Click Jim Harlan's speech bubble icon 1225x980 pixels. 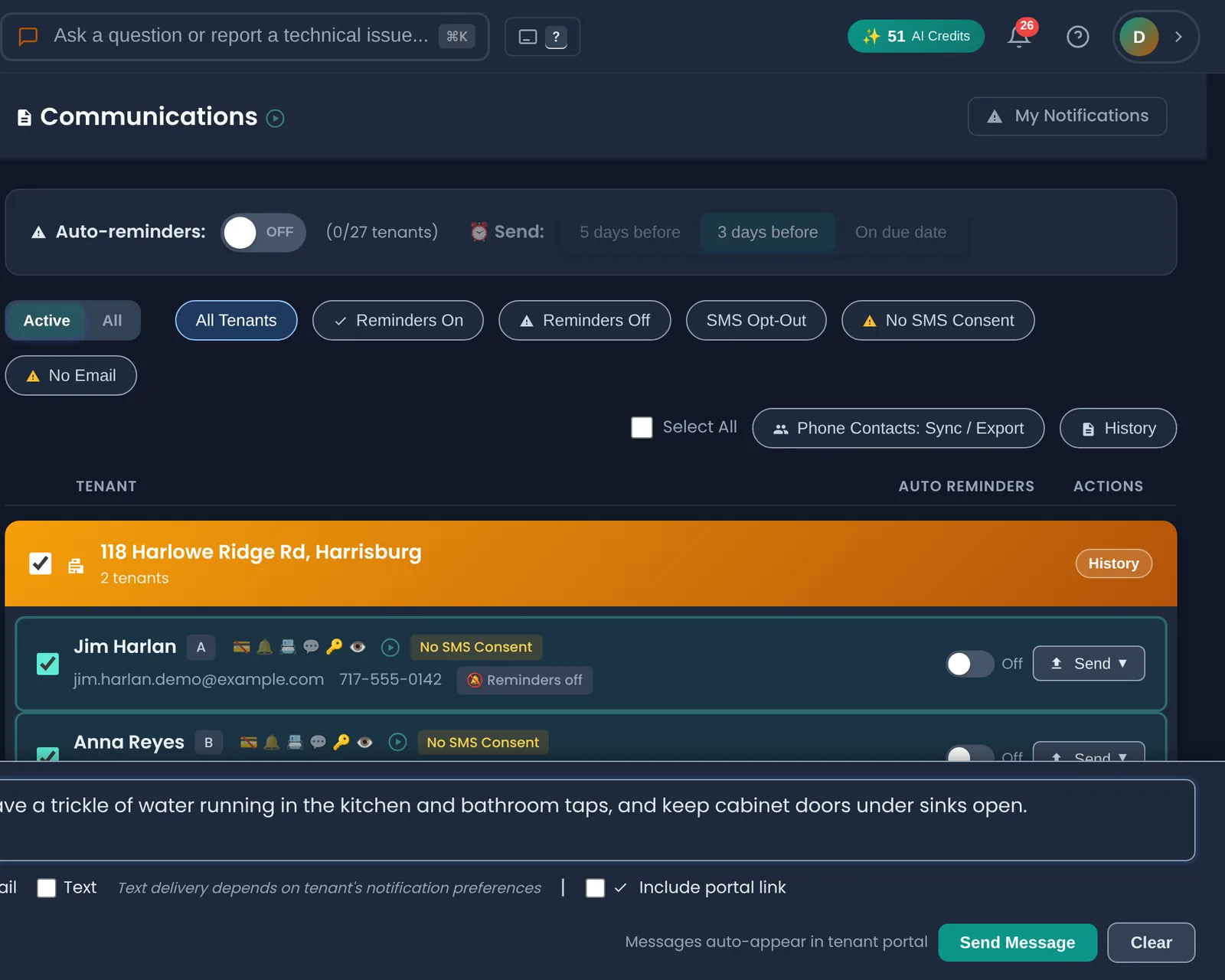click(311, 647)
